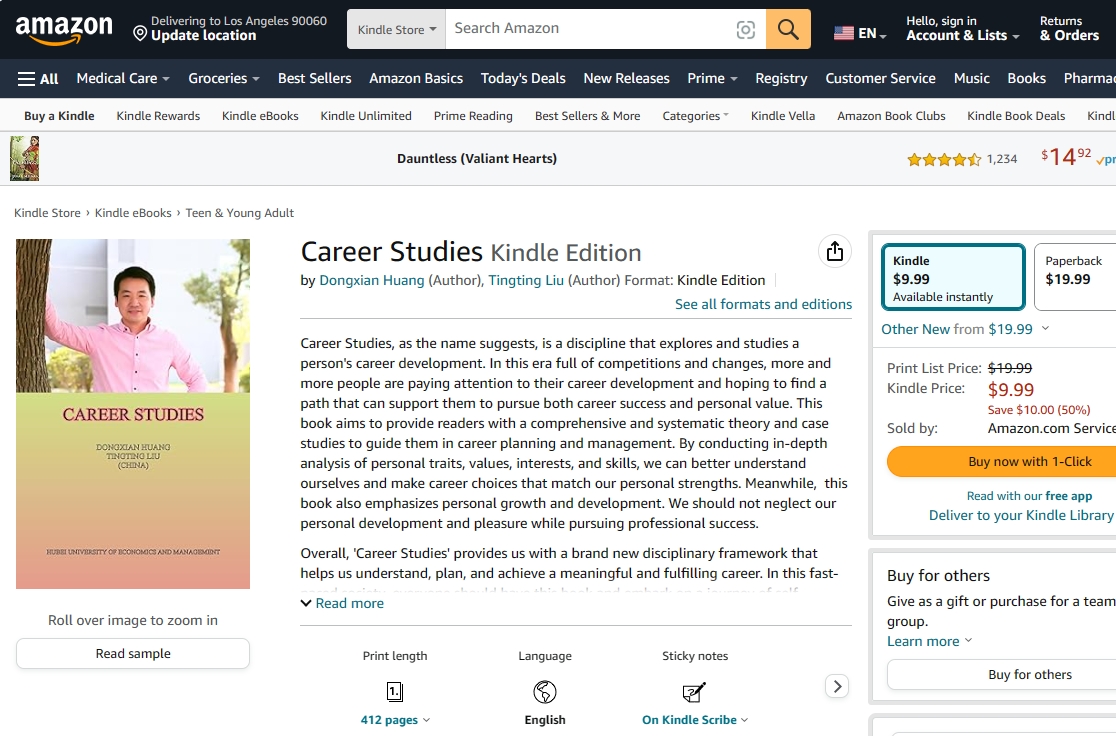1116x736 pixels.
Task: Click the Sticky notes pen icon
Action: click(694, 691)
